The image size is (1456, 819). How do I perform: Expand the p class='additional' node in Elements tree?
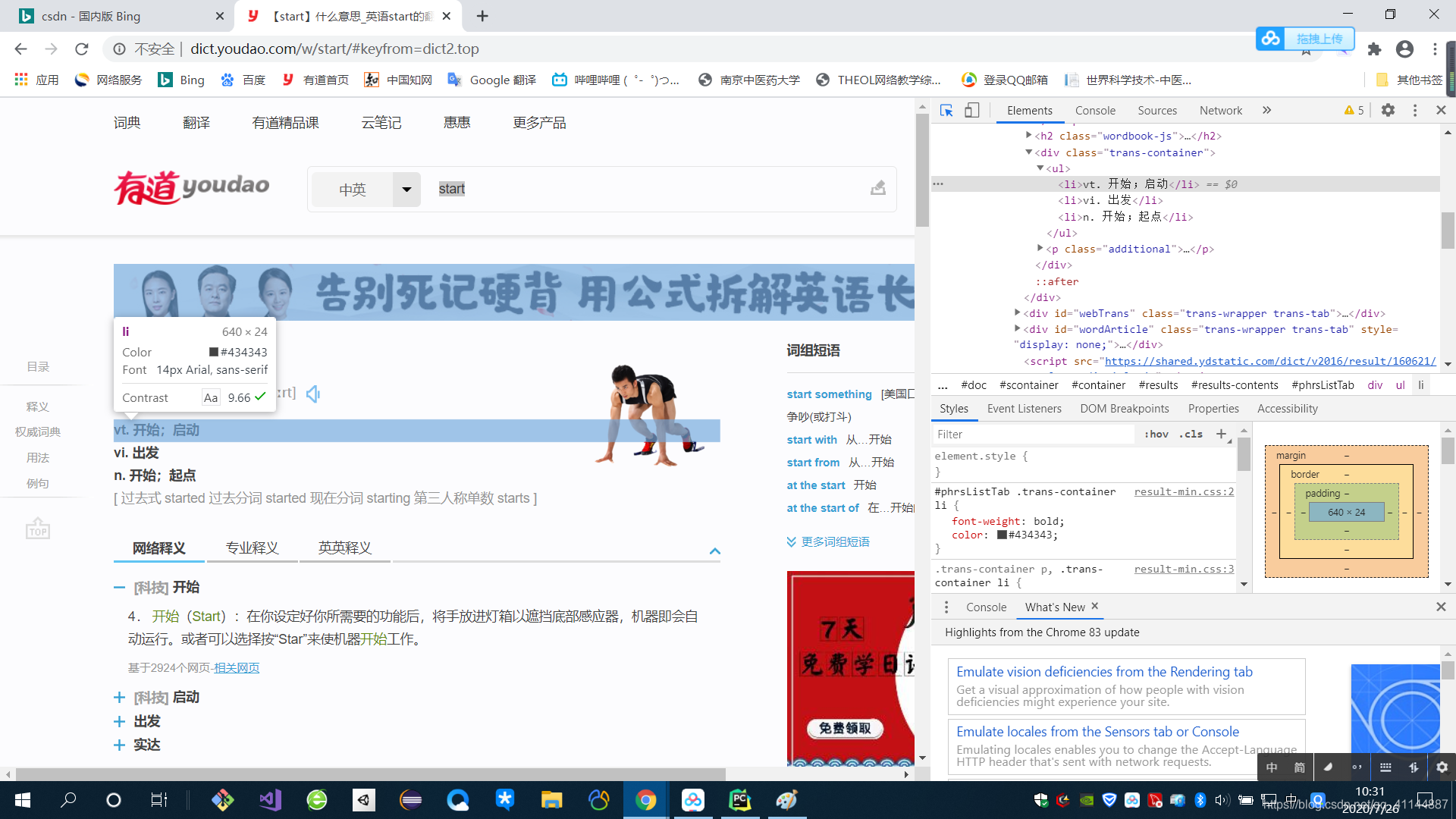1040,249
